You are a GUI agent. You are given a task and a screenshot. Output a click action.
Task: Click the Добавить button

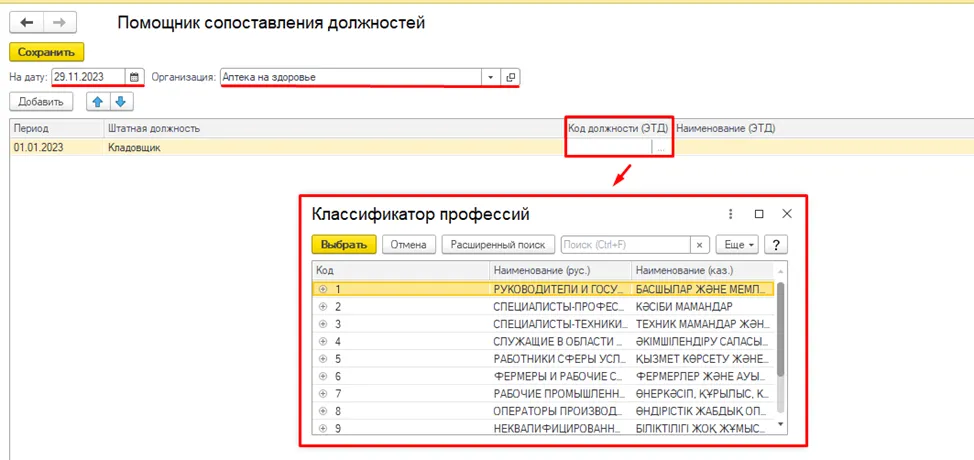pyautogui.click(x=41, y=102)
